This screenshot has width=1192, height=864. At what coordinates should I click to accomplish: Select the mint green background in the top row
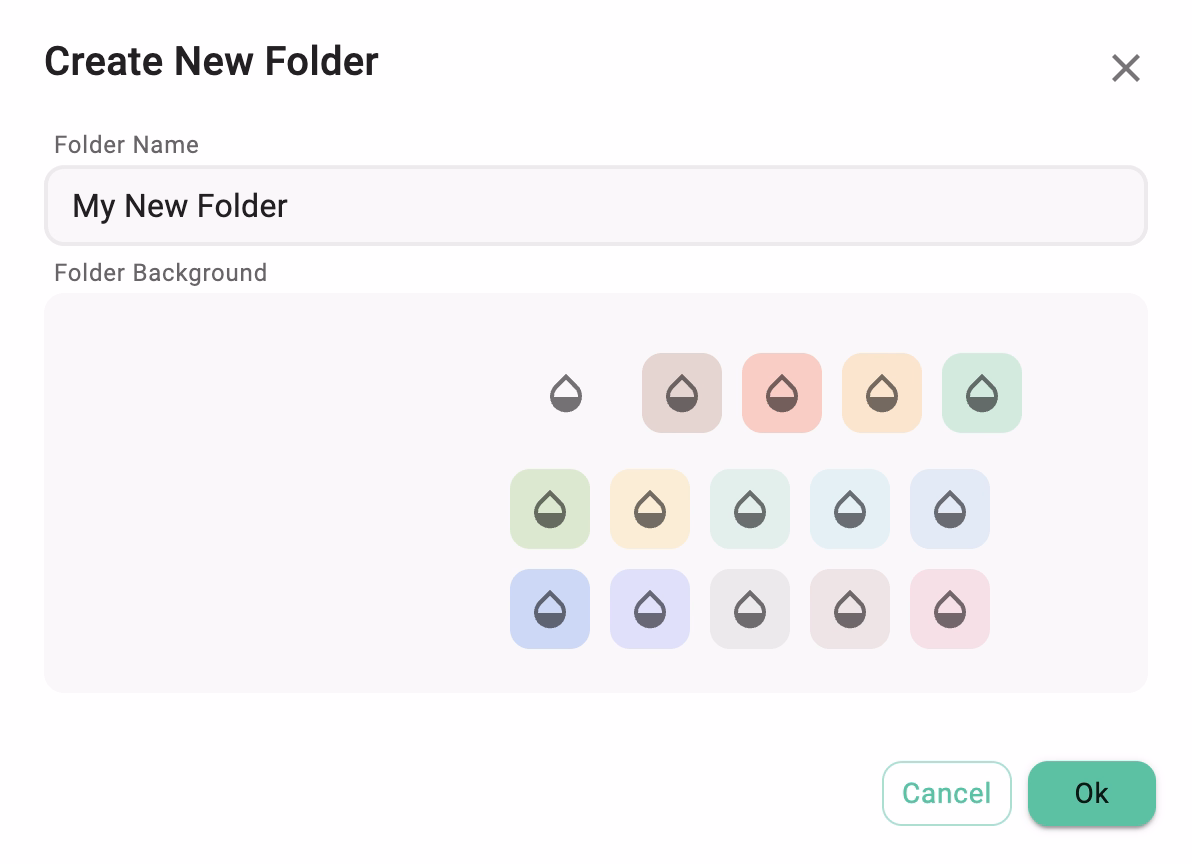pos(982,393)
